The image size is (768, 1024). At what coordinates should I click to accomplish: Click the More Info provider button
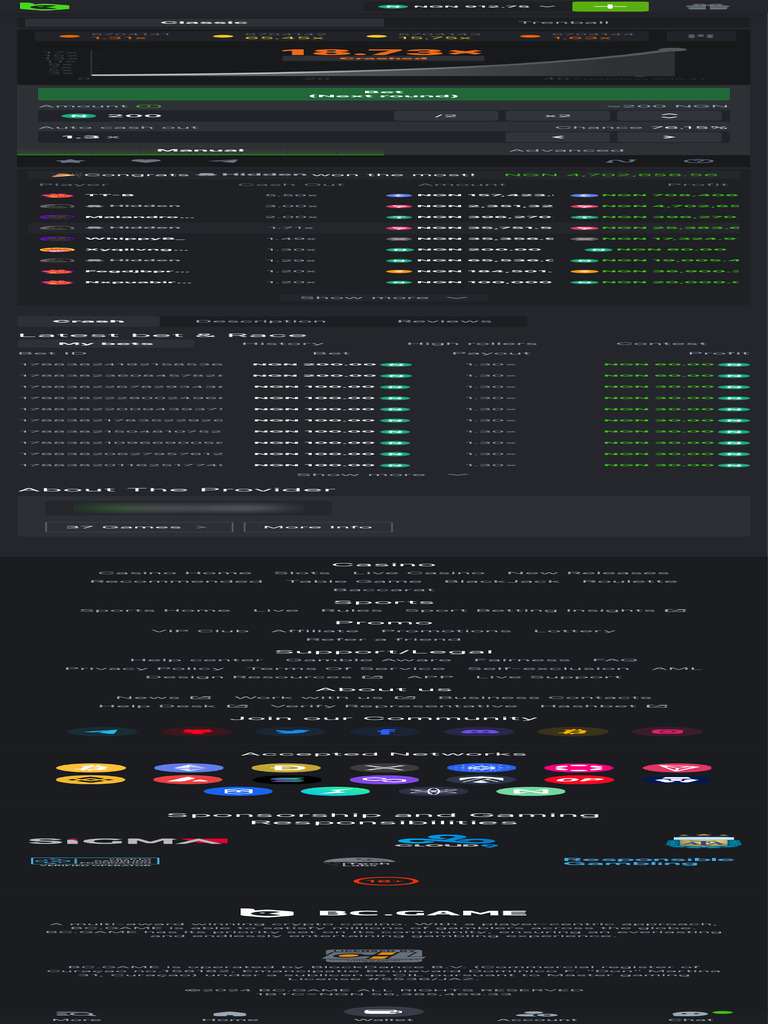pyautogui.click(x=318, y=527)
